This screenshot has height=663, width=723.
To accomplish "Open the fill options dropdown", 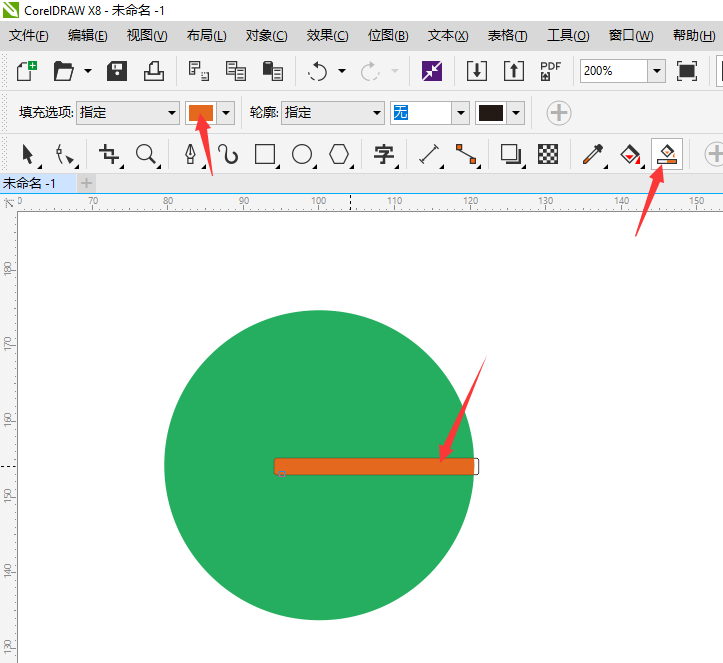I will (x=127, y=112).
